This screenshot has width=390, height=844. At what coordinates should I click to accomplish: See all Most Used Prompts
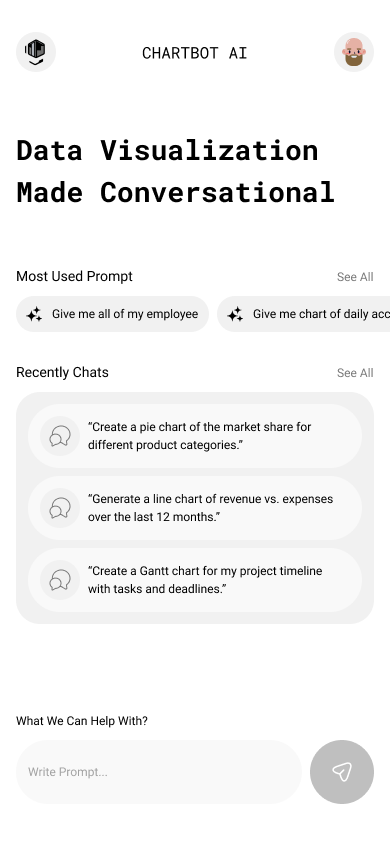[x=355, y=277]
